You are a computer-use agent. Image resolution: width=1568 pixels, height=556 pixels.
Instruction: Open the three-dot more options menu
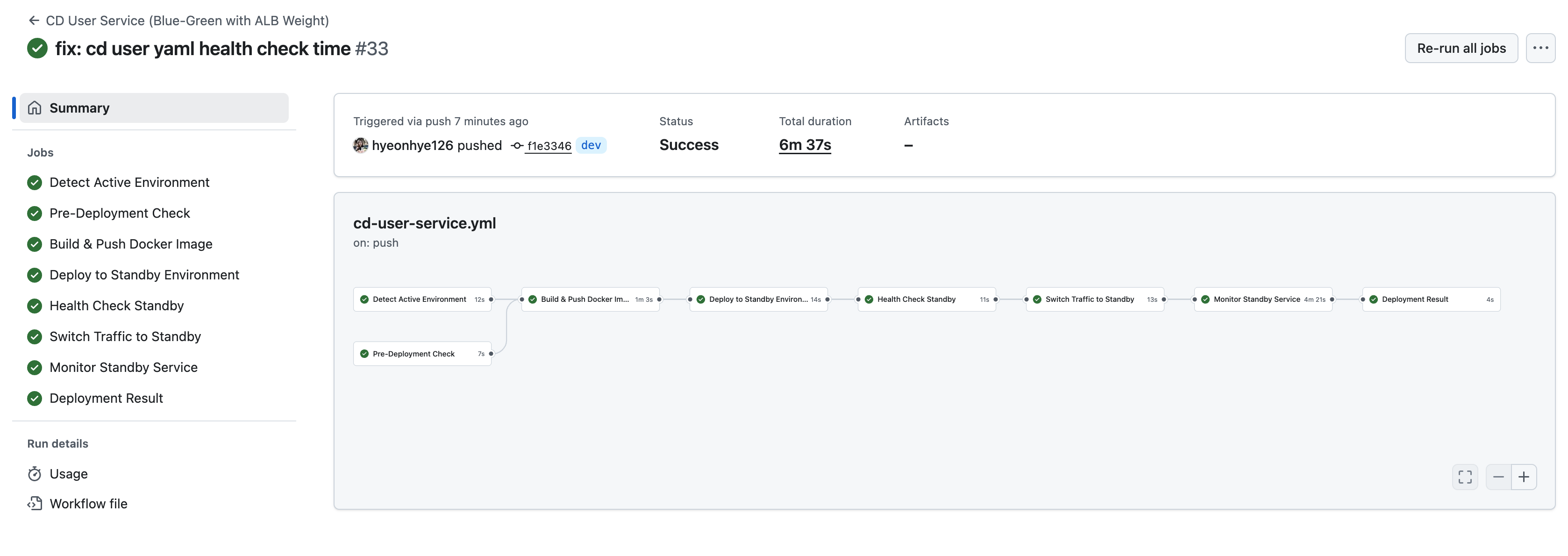pos(1539,48)
